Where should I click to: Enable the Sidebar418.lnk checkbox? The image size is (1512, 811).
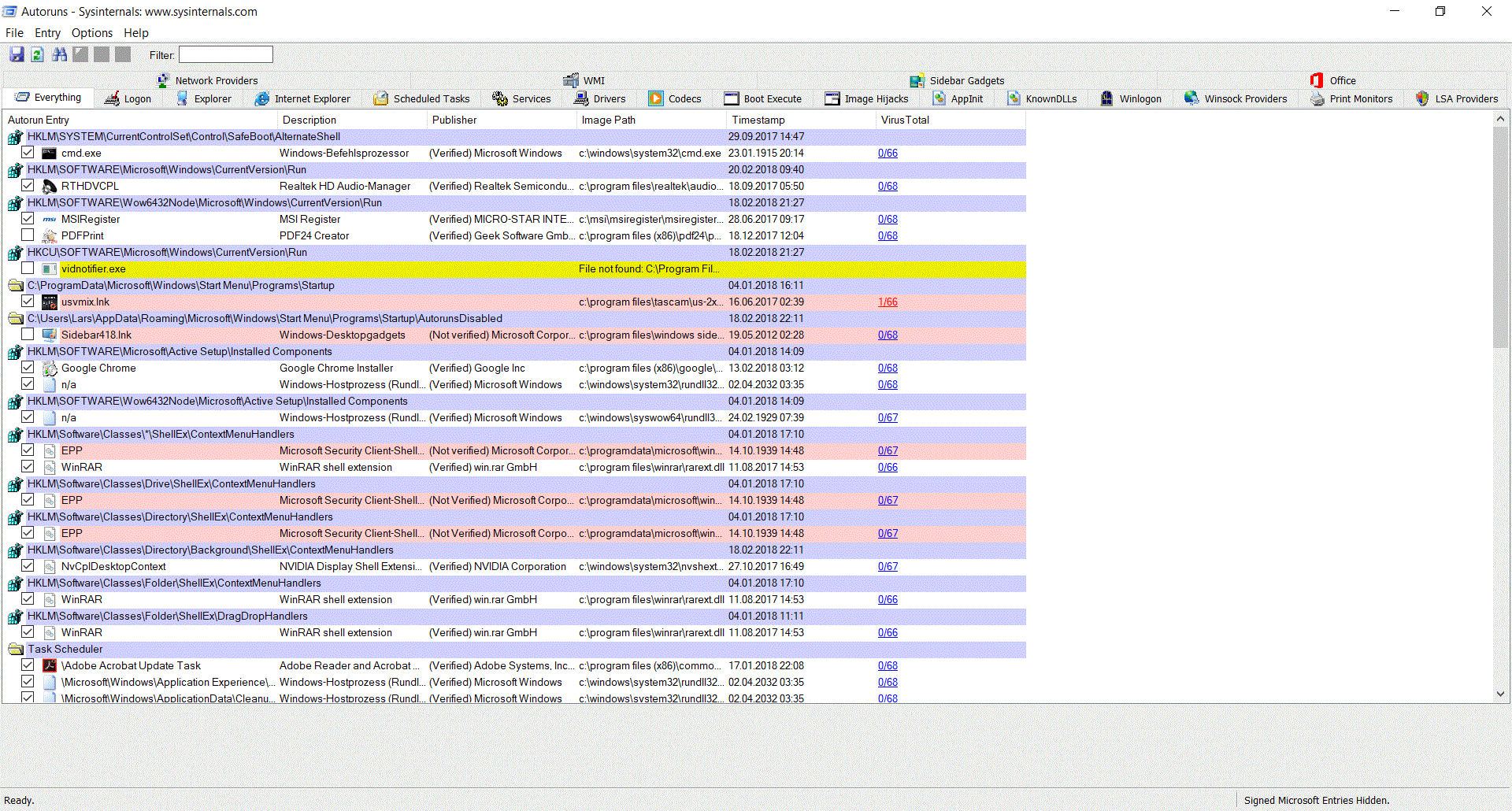click(28, 334)
